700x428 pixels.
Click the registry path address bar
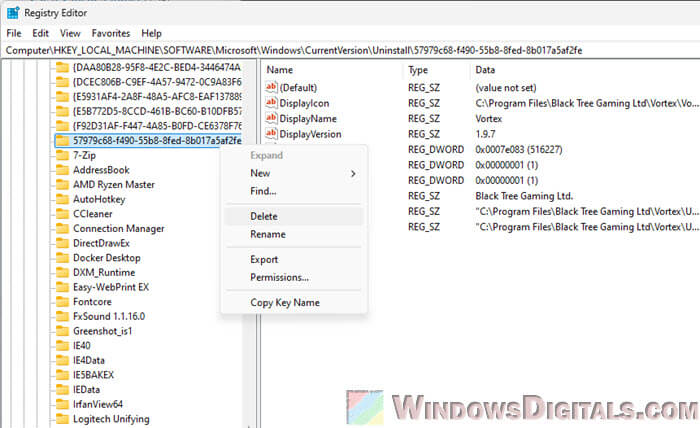click(350, 50)
